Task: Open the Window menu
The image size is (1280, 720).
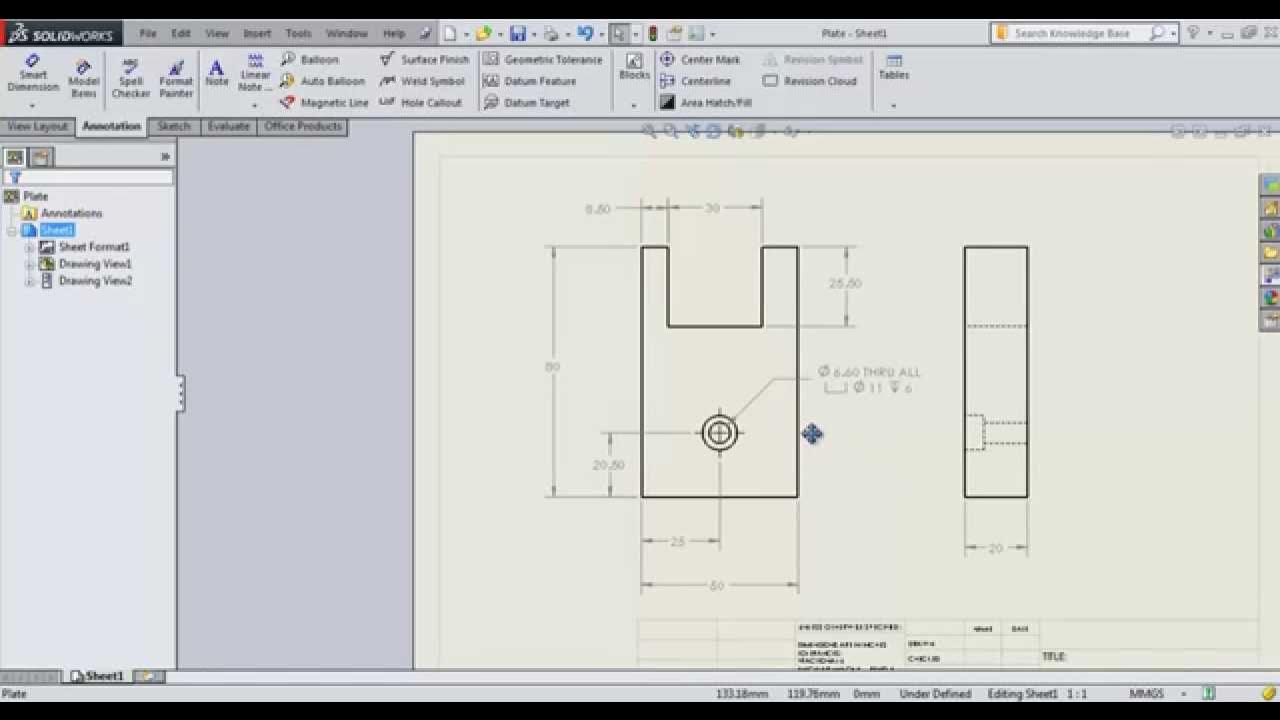Action: click(346, 33)
